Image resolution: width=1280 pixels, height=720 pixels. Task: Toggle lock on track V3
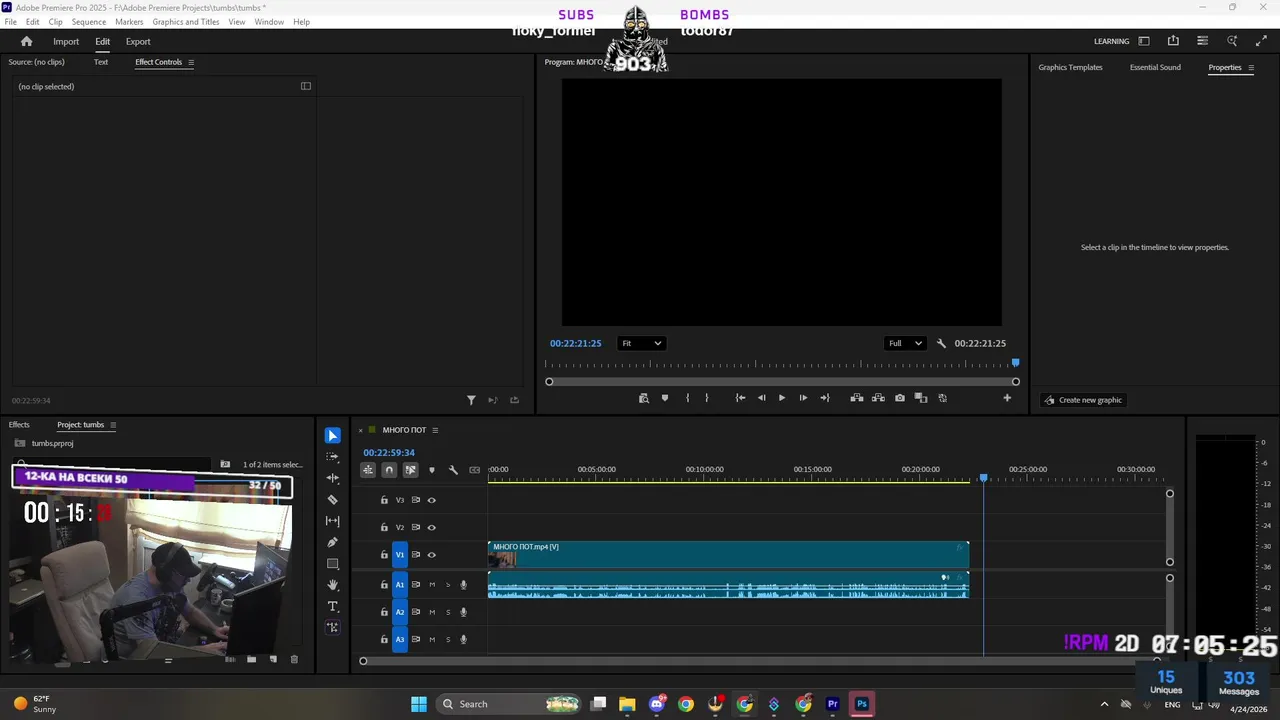point(384,500)
